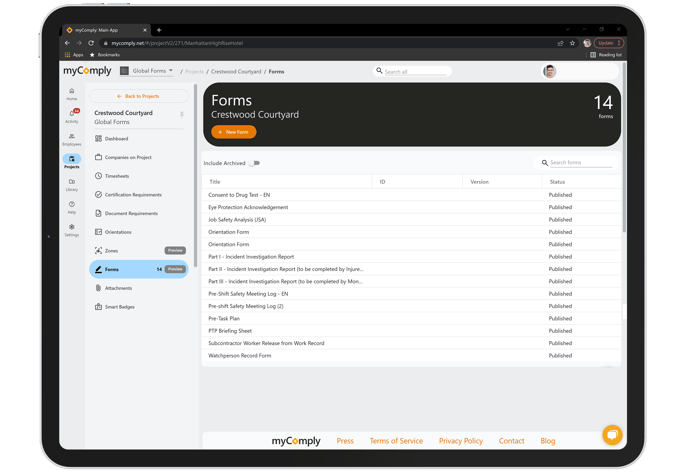Open Terms of Service link
Screen dimensions: 688x473
click(x=396, y=441)
